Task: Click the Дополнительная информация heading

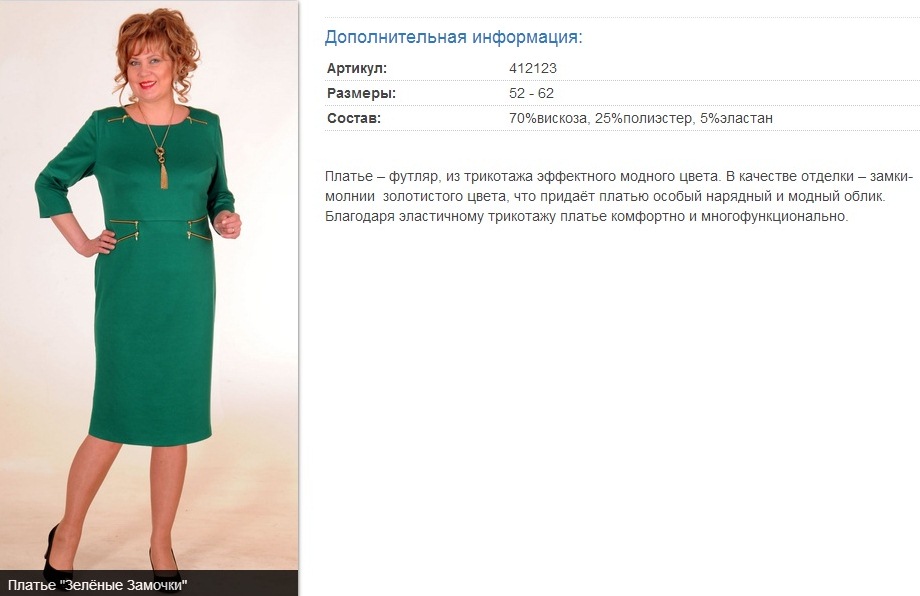Action: point(454,37)
